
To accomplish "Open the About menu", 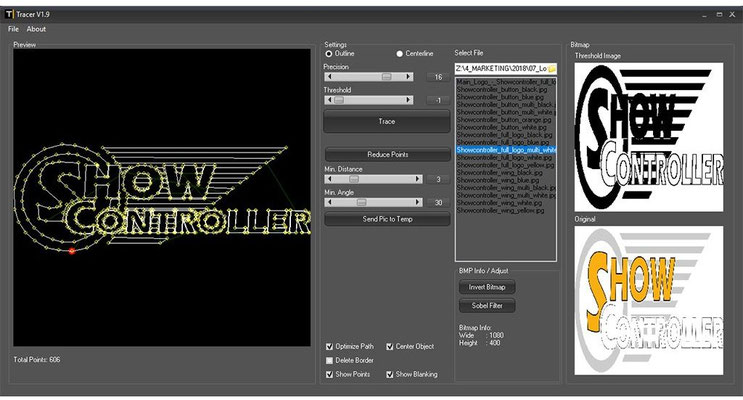I will click(36, 29).
